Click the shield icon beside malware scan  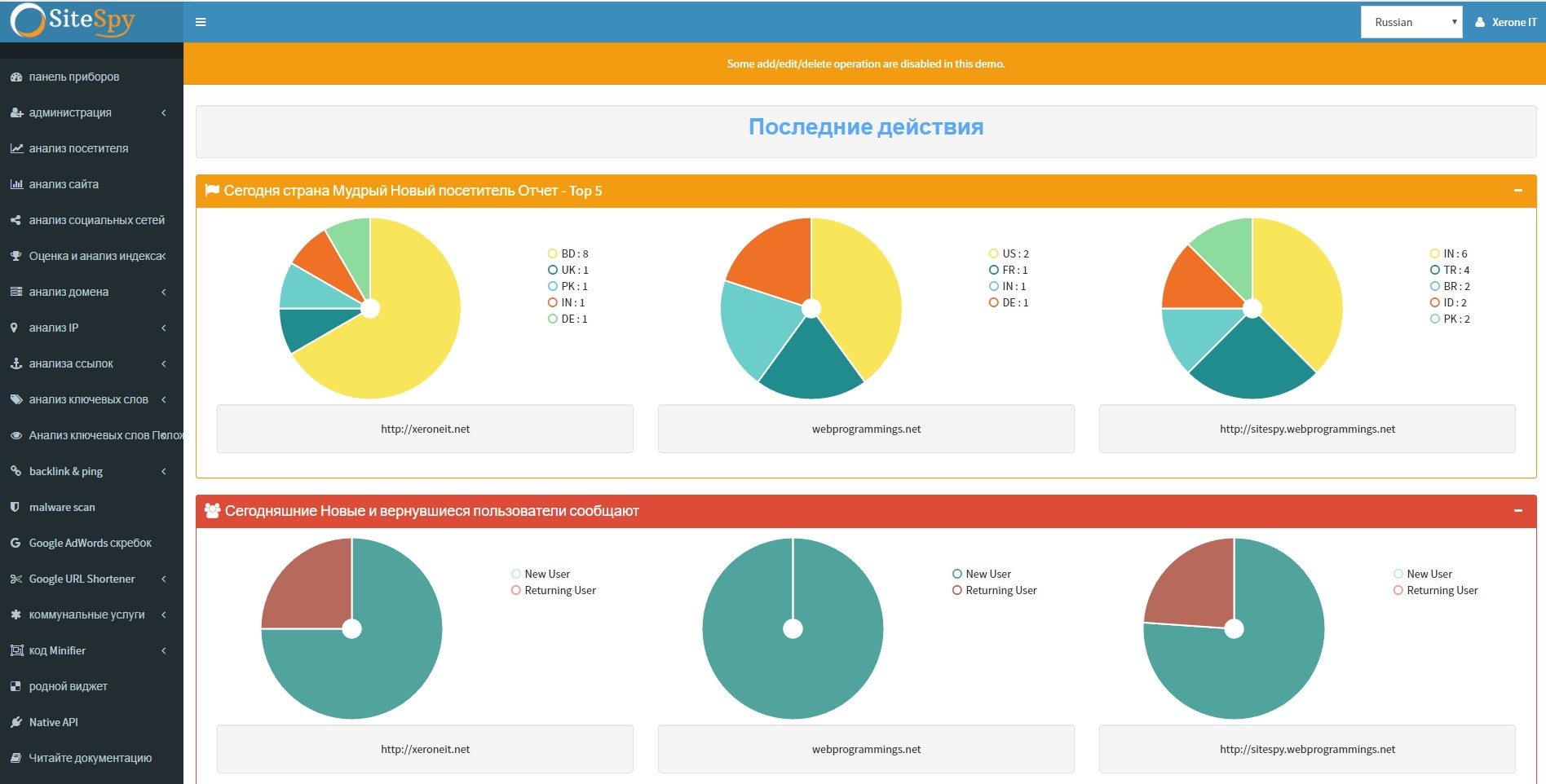(x=15, y=507)
